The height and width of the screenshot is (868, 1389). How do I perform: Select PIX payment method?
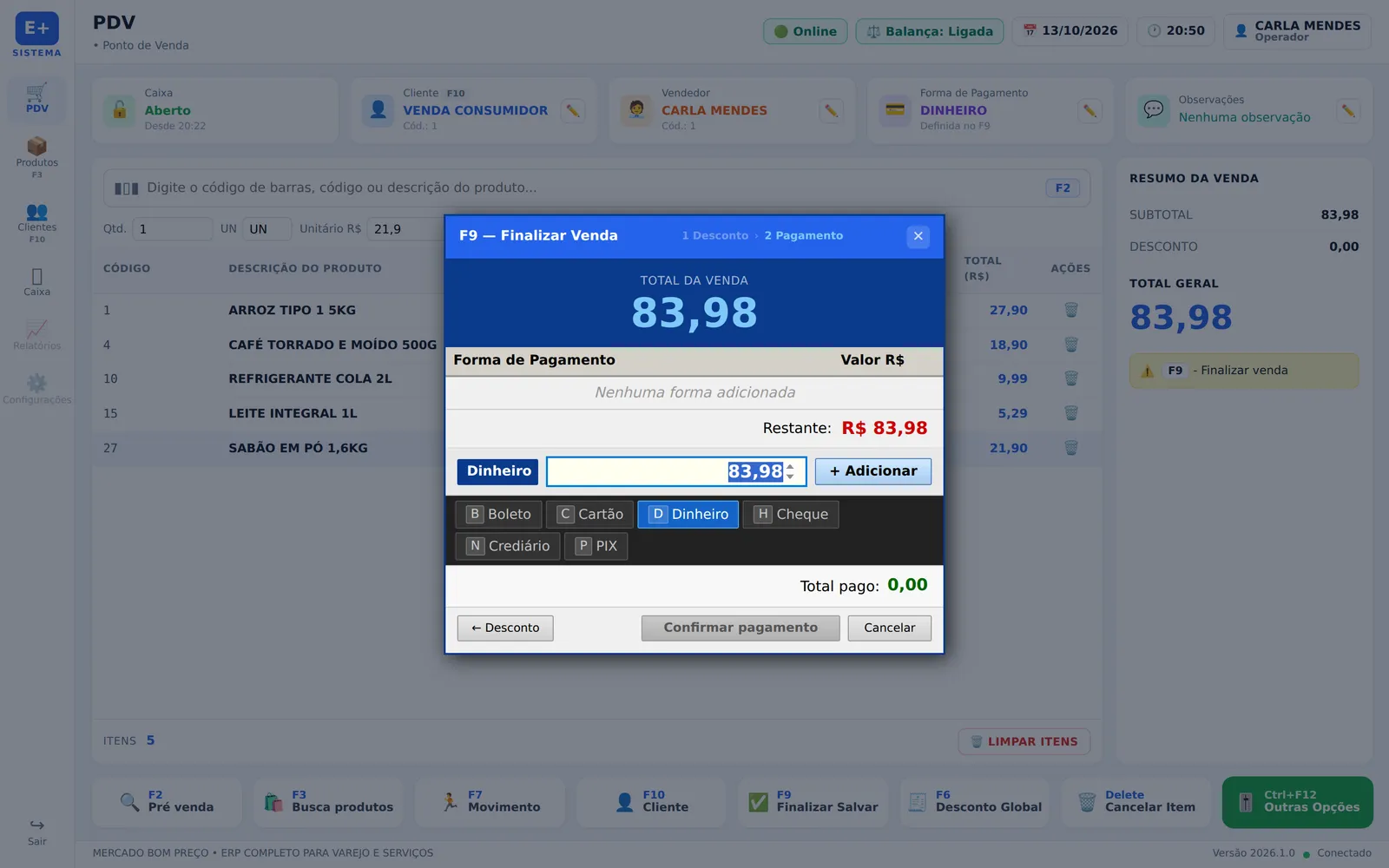(596, 546)
